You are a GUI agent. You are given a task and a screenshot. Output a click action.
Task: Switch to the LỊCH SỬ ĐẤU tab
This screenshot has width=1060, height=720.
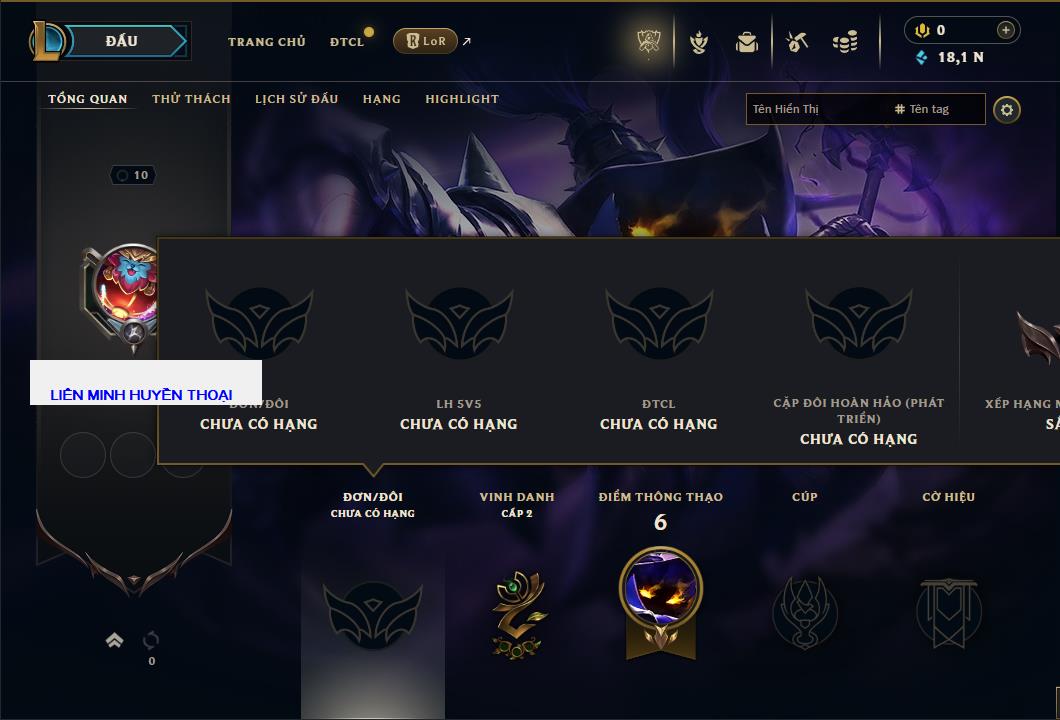coord(296,99)
